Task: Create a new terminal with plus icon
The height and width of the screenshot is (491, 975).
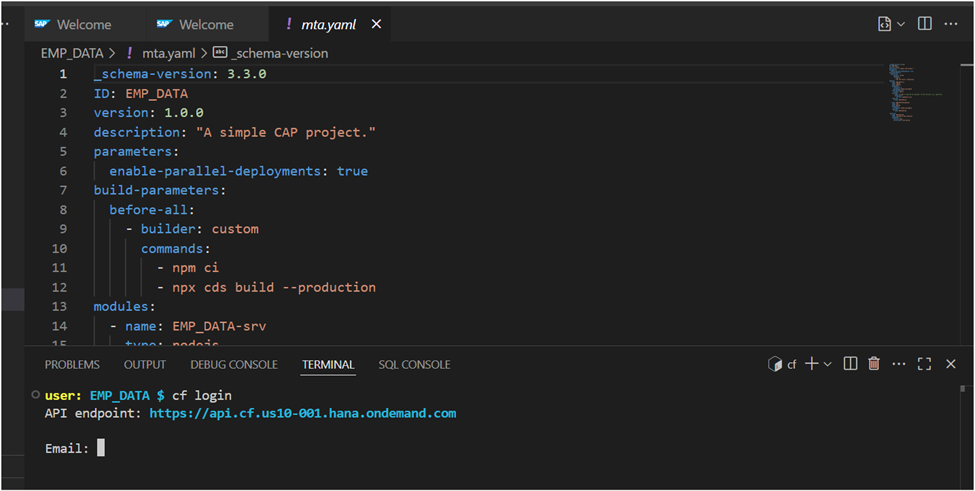Action: (811, 364)
